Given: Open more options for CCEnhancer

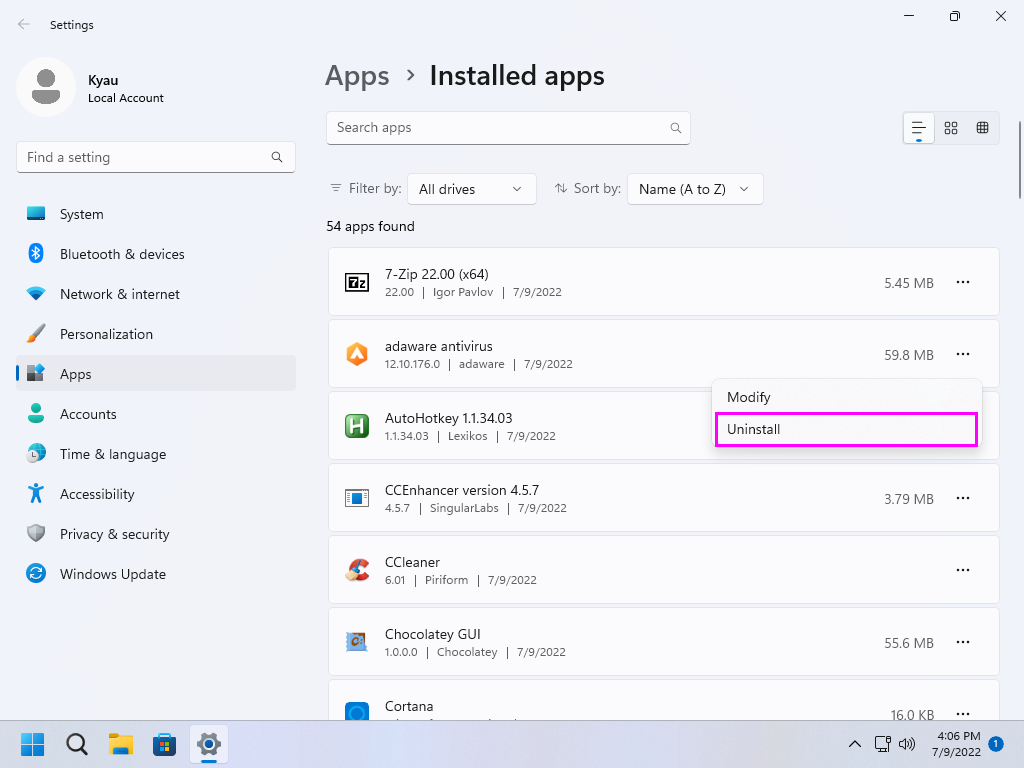Looking at the screenshot, I should tap(963, 498).
